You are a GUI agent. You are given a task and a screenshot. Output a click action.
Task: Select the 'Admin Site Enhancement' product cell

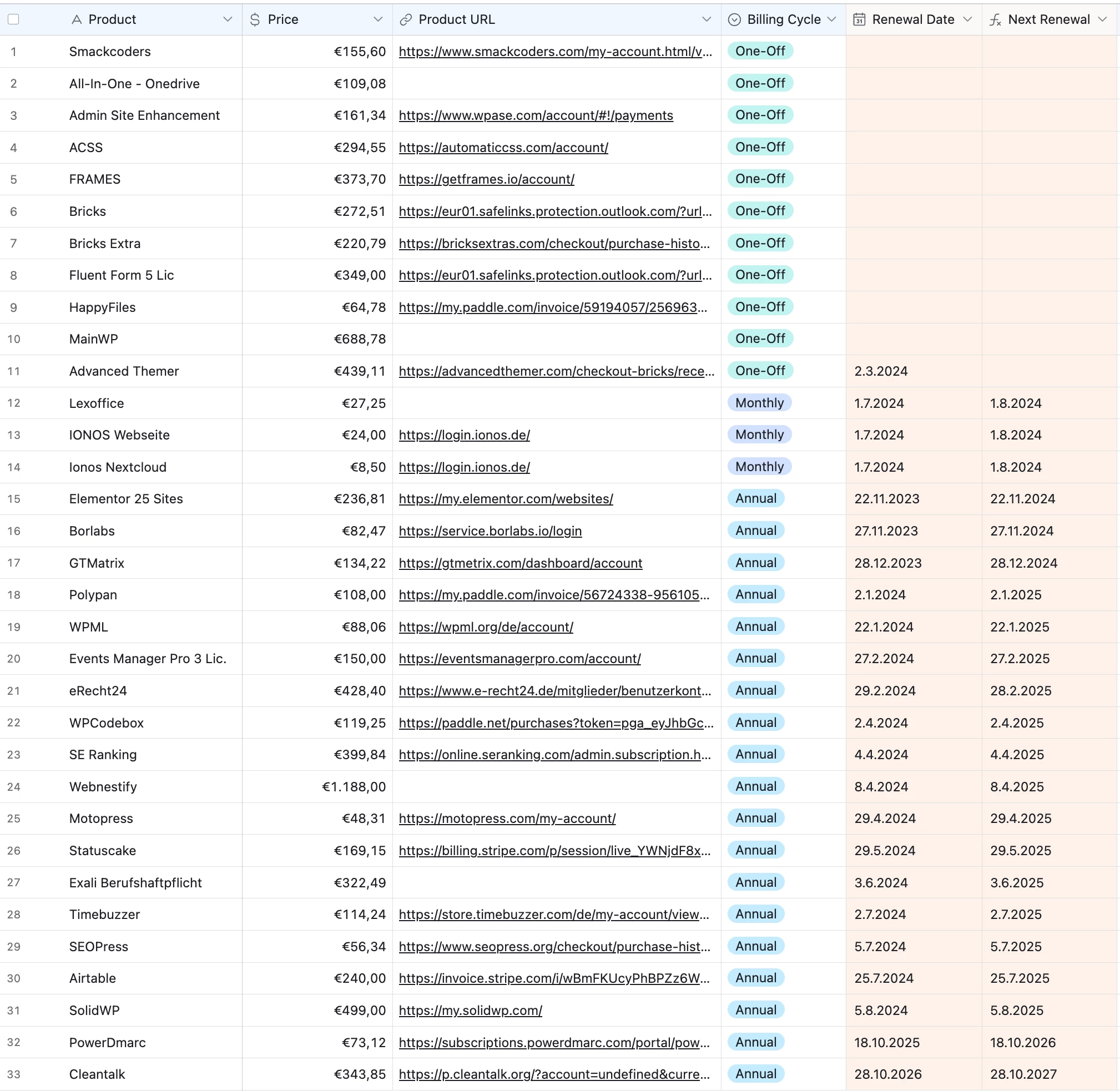click(121, 115)
